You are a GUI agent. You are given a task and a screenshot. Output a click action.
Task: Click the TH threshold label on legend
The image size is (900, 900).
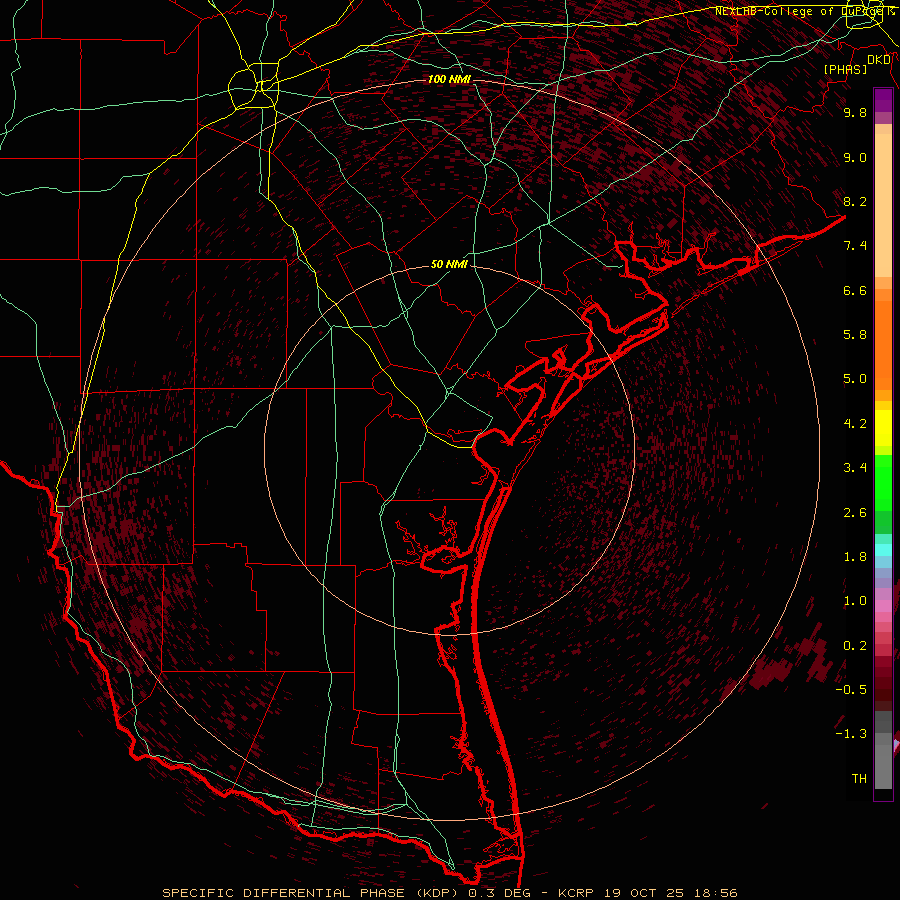[x=859, y=779]
